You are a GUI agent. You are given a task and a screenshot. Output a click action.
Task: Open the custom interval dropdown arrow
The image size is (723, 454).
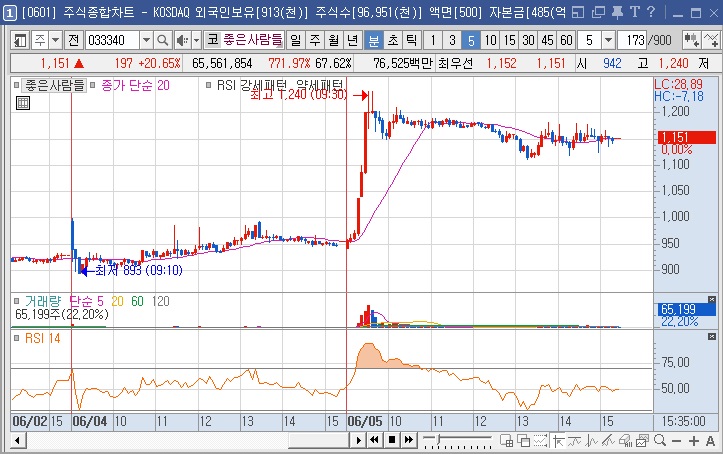click(608, 41)
